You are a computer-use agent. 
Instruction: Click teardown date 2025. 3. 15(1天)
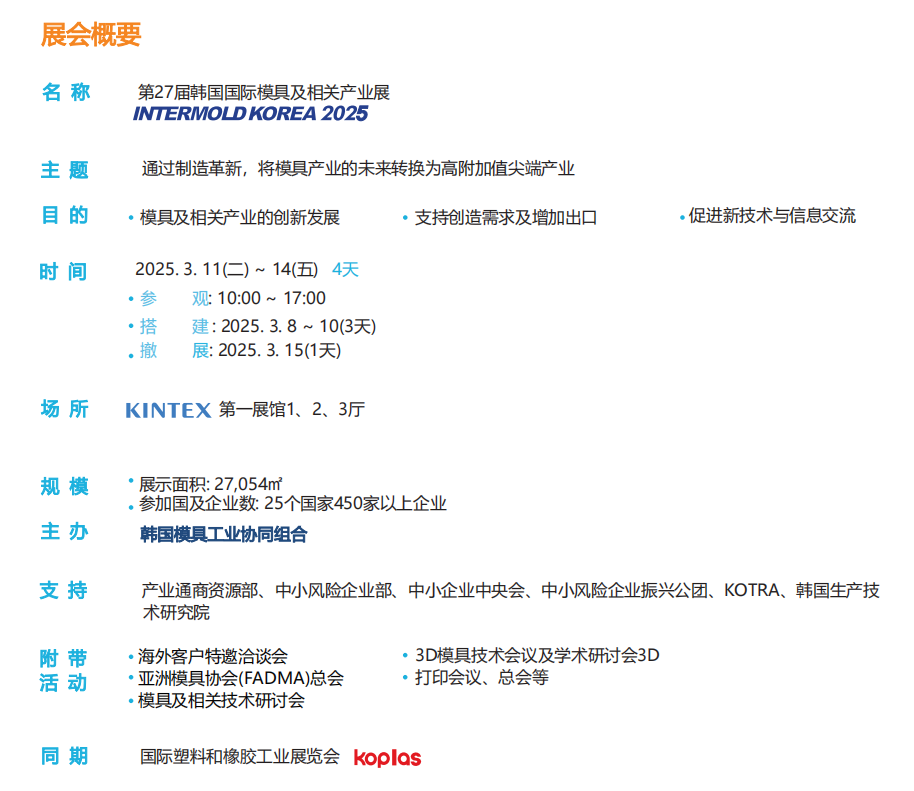pyautogui.click(x=279, y=350)
